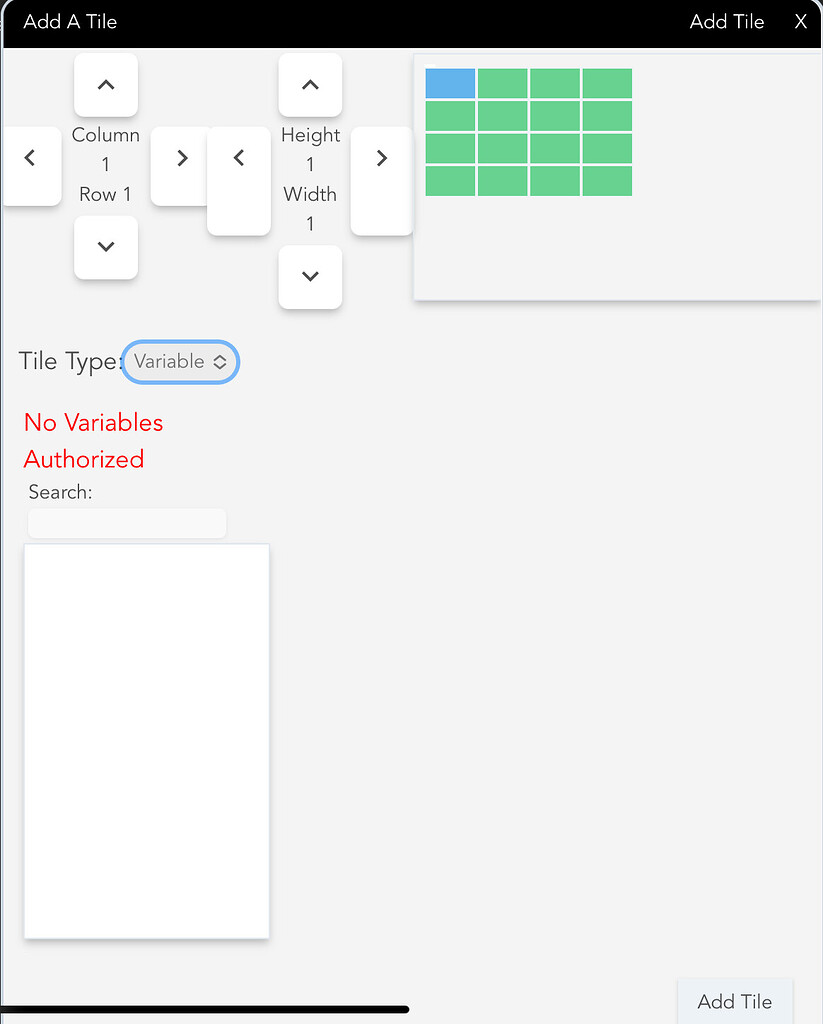Click the Add A Tile title bar

tap(69, 21)
